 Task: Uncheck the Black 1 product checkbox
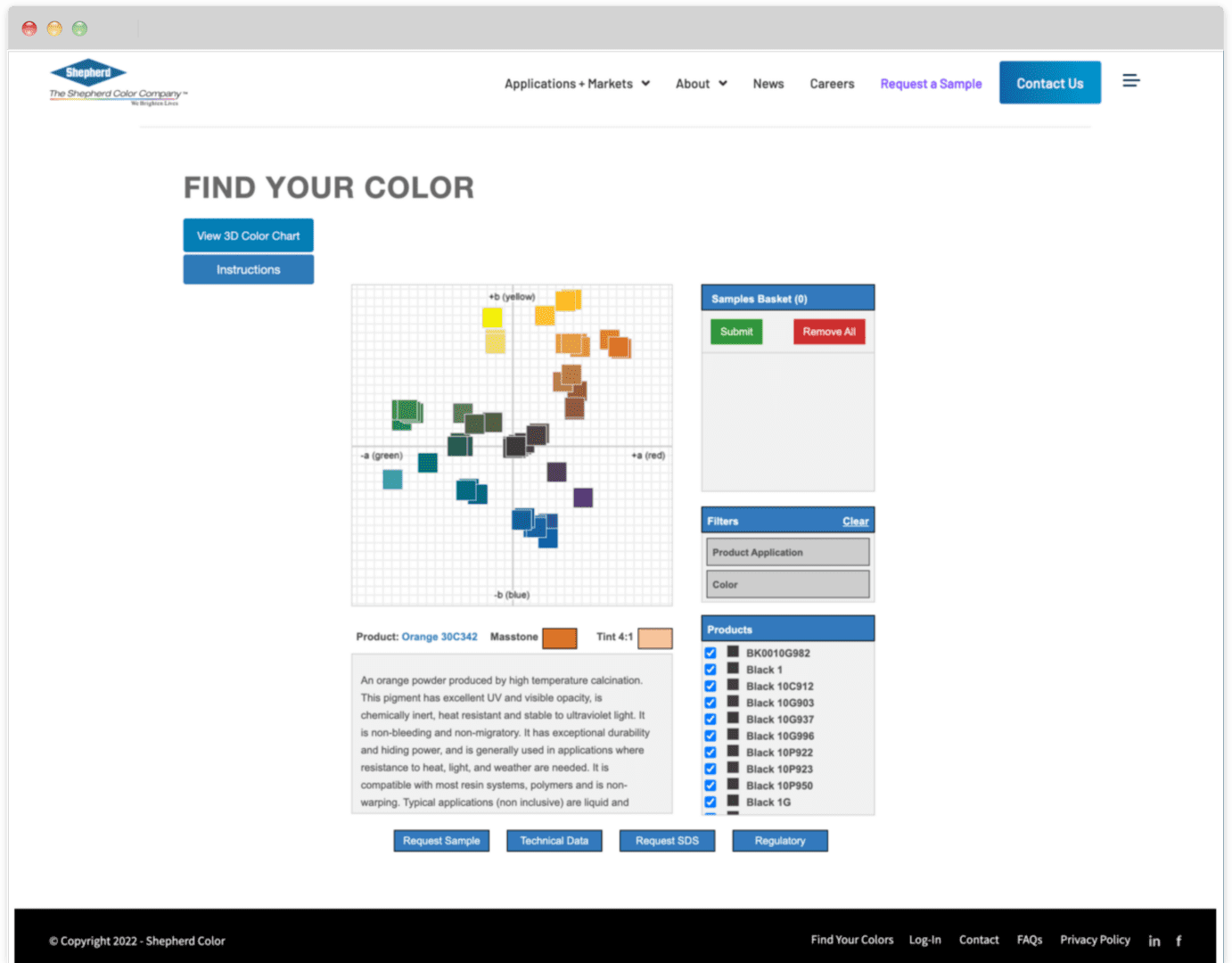pyautogui.click(x=710, y=670)
